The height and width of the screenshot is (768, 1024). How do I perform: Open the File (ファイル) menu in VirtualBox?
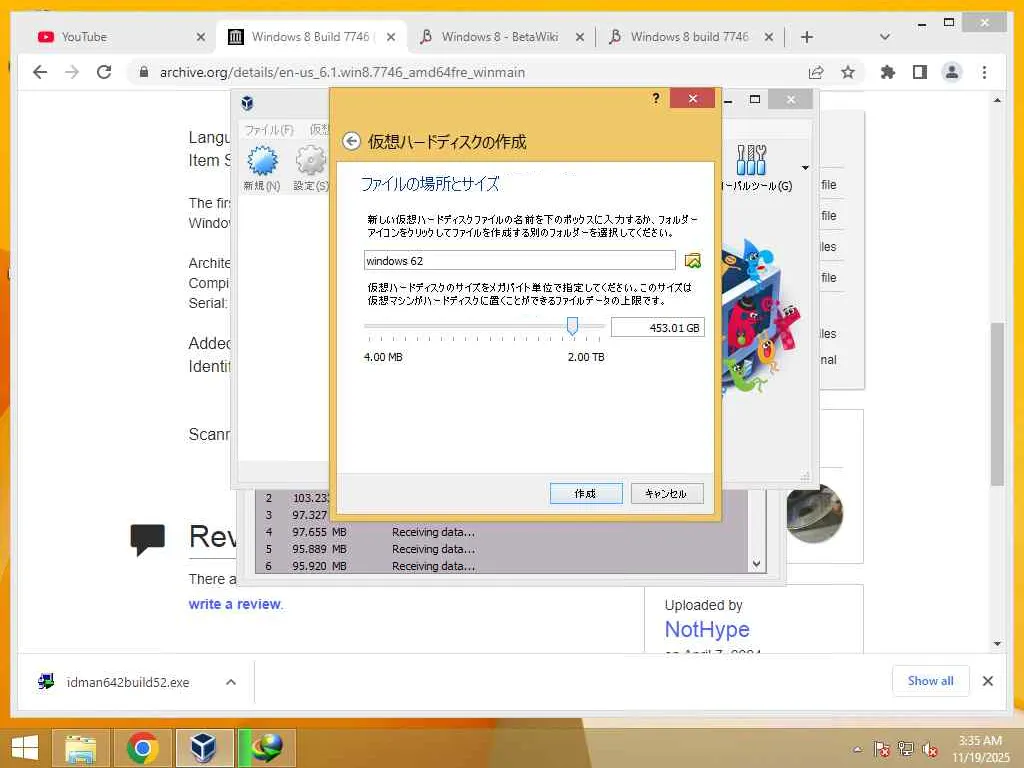click(269, 130)
